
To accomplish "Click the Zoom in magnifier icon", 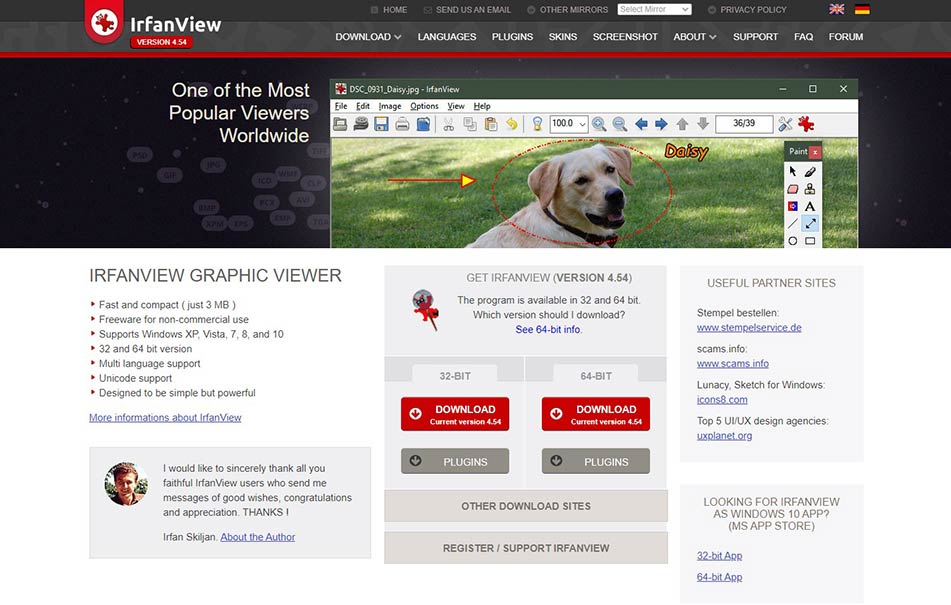I will [x=599, y=124].
